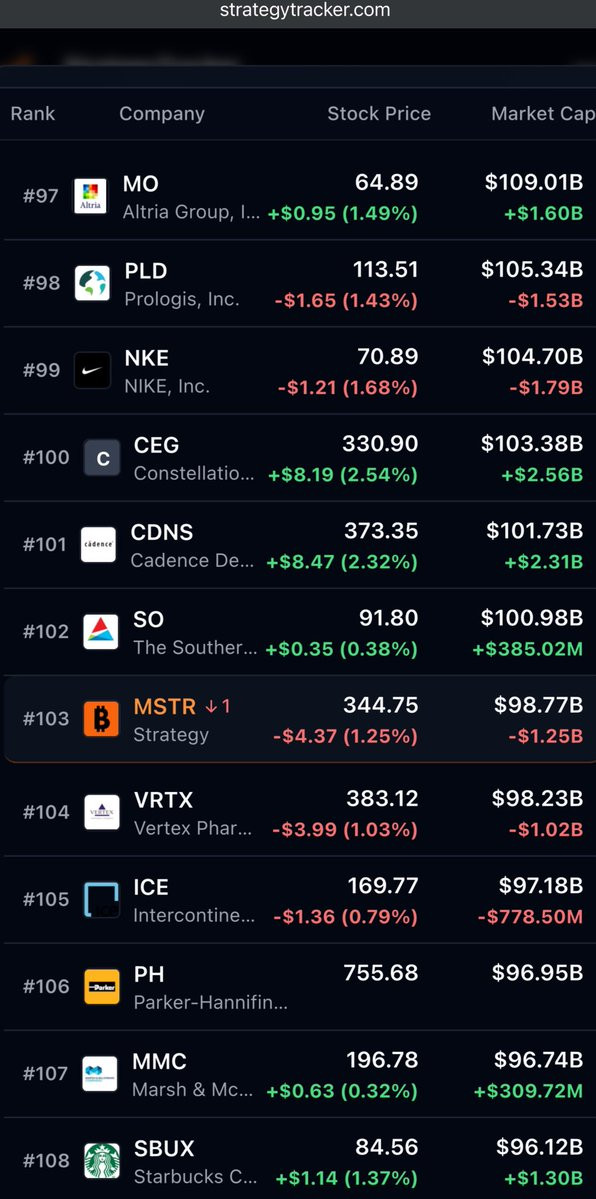The height and width of the screenshot is (1199, 596).
Task: Click the Southern Company triangle logo
Action: pyautogui.click(x=101, y=632)
